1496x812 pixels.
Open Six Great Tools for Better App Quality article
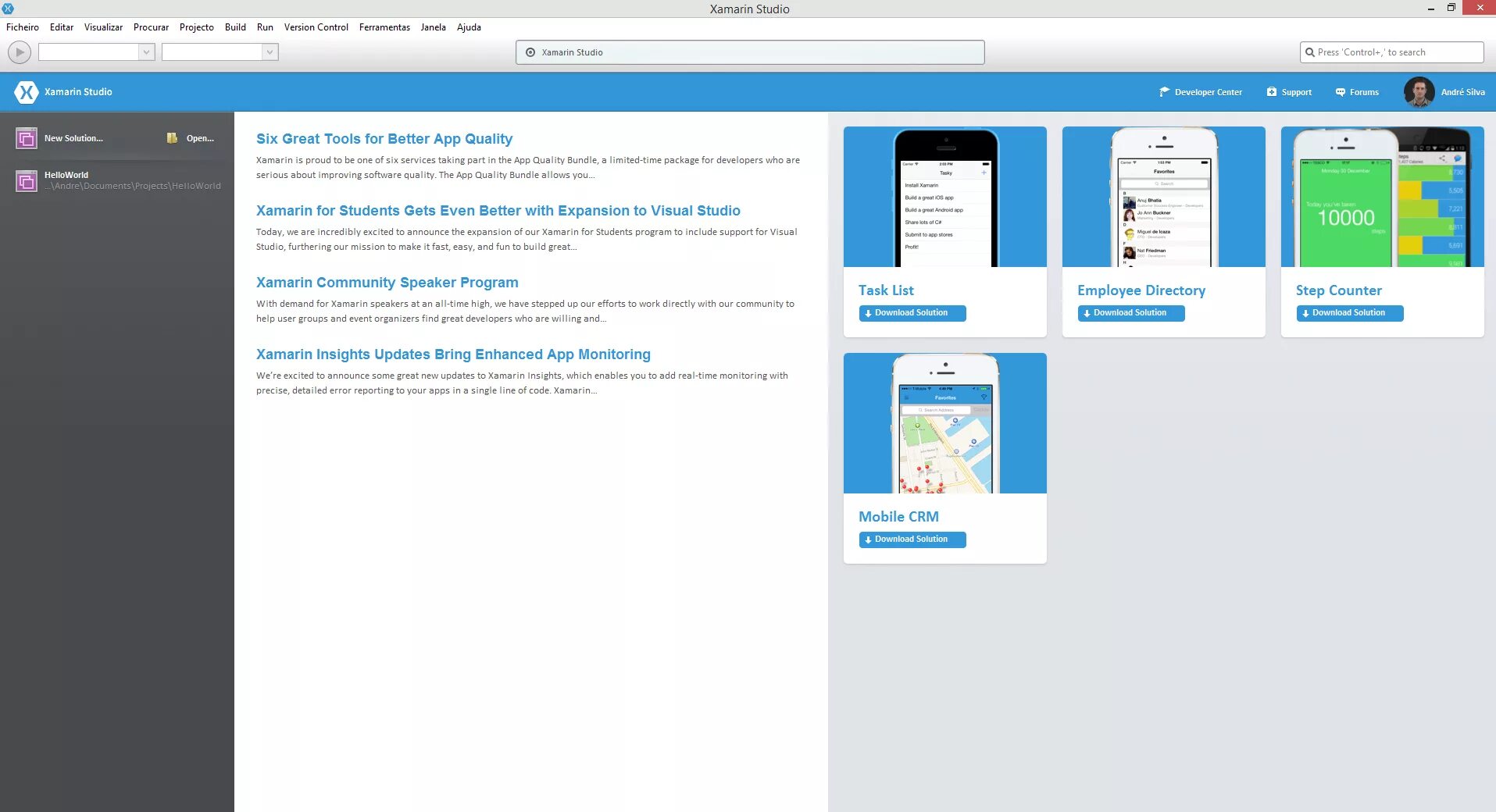pos(384,139)
